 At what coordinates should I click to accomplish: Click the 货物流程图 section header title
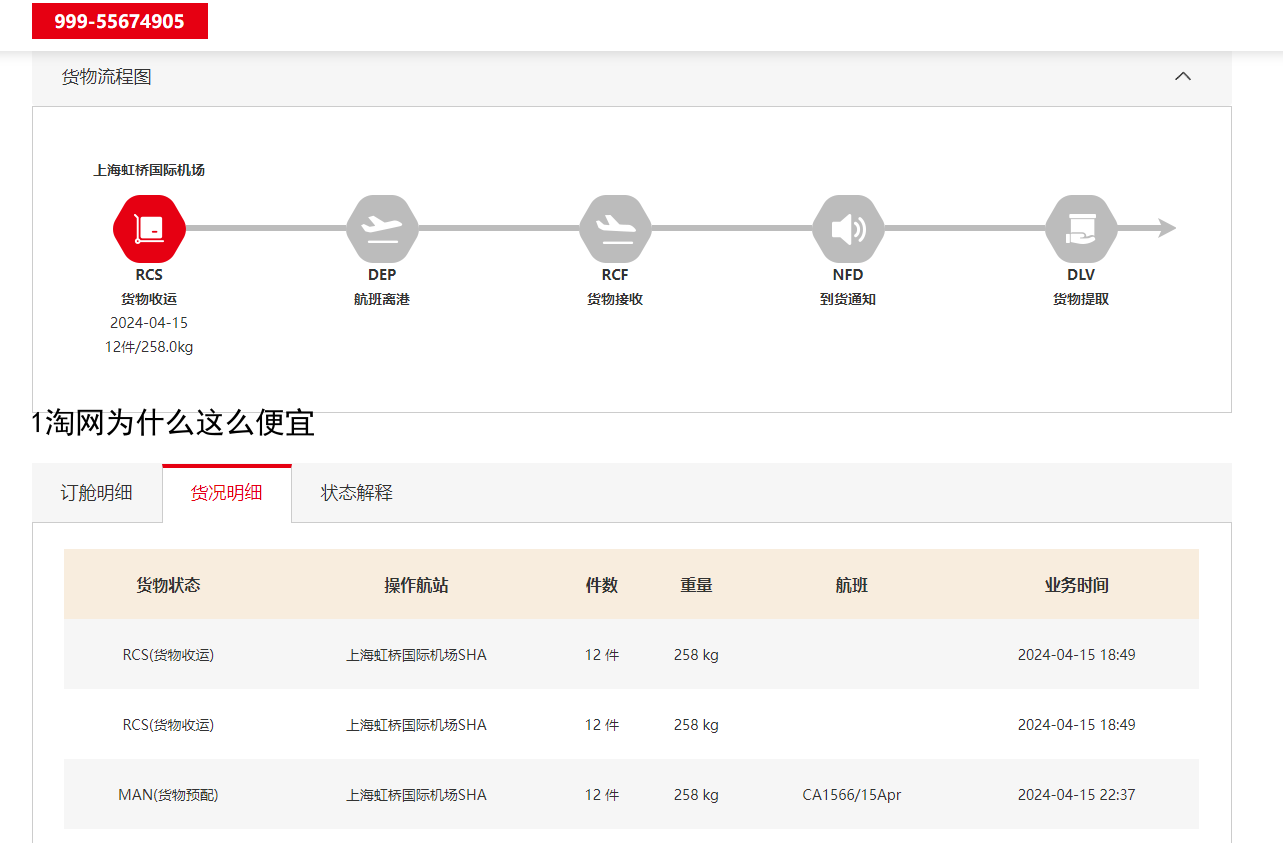[x=107, y=77]
